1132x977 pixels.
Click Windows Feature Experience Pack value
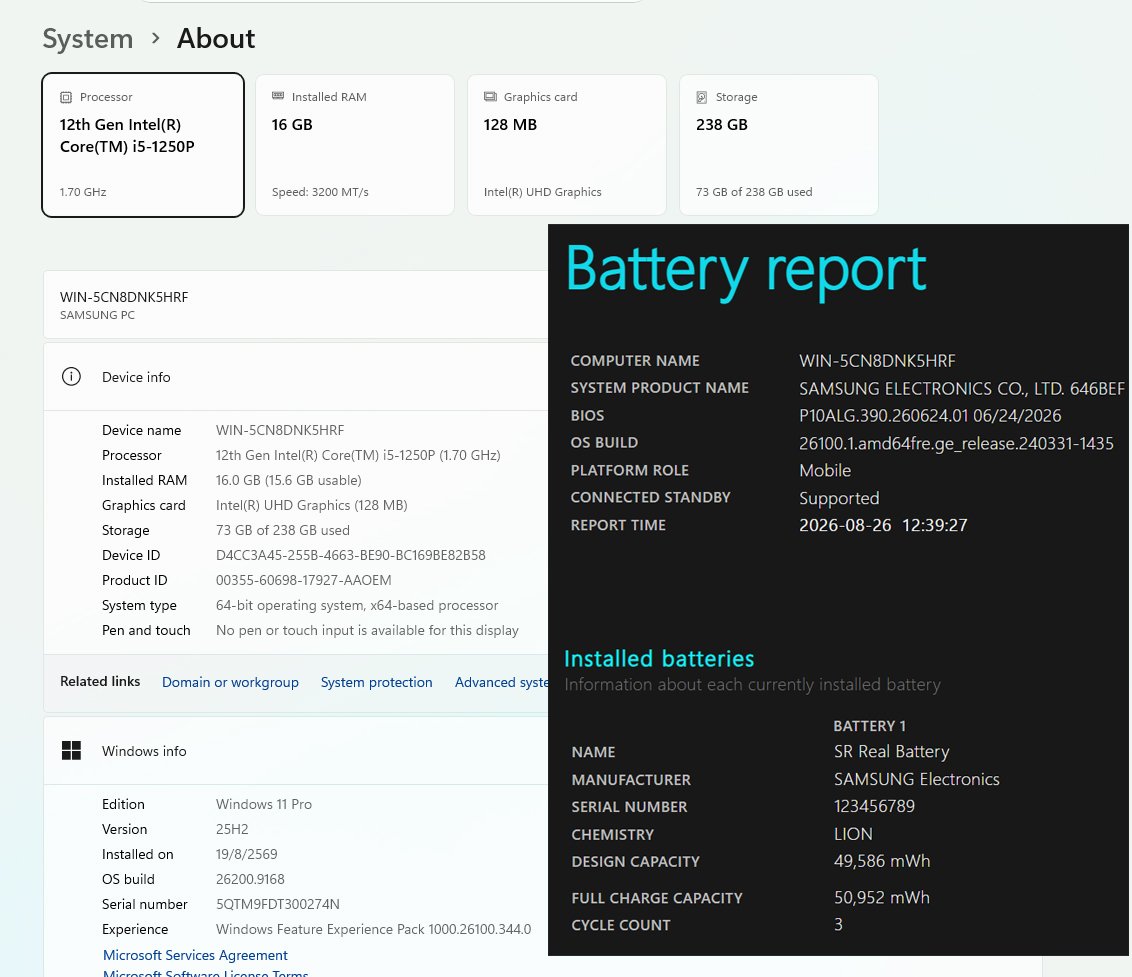pos(373,929)
